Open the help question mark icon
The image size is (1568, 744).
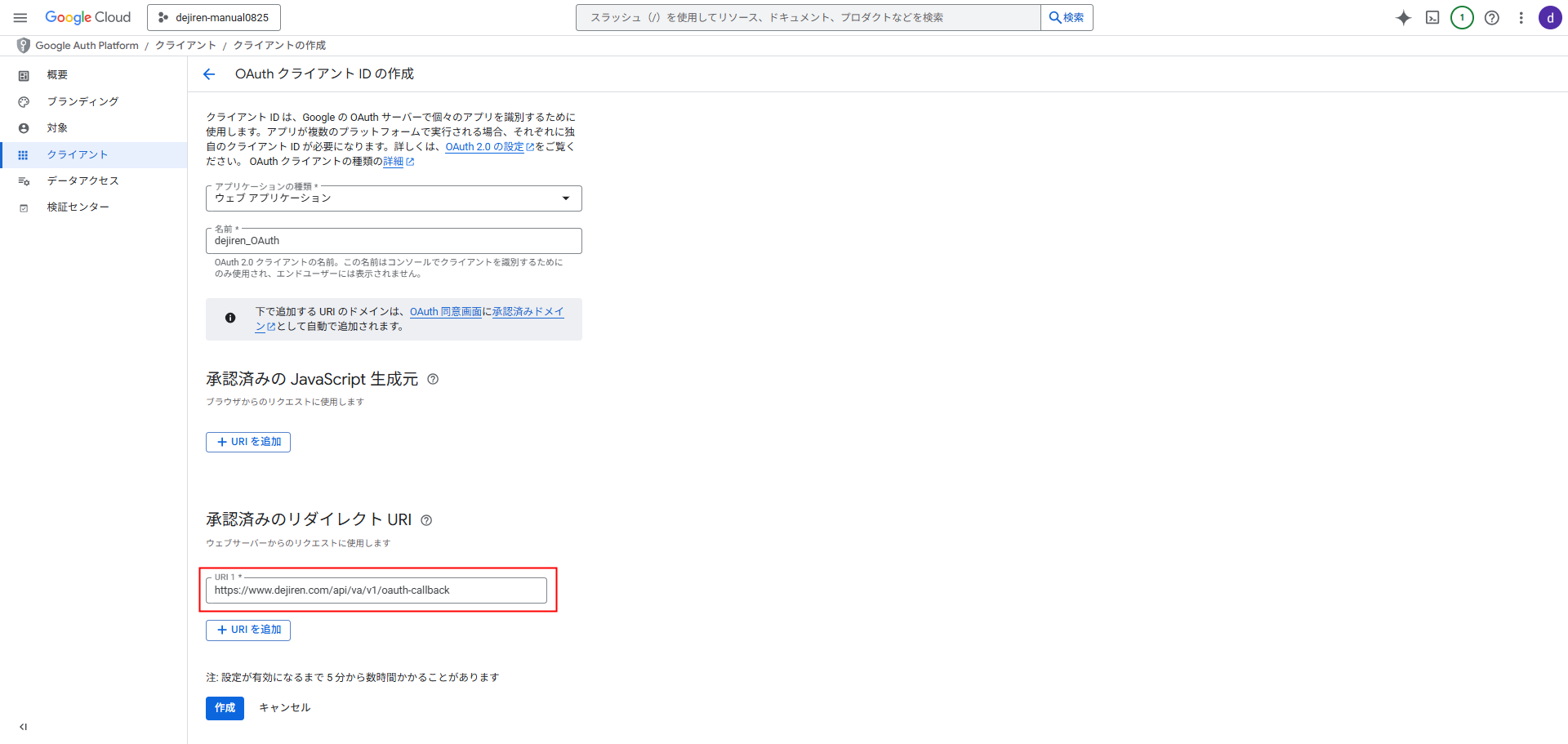1491,18
